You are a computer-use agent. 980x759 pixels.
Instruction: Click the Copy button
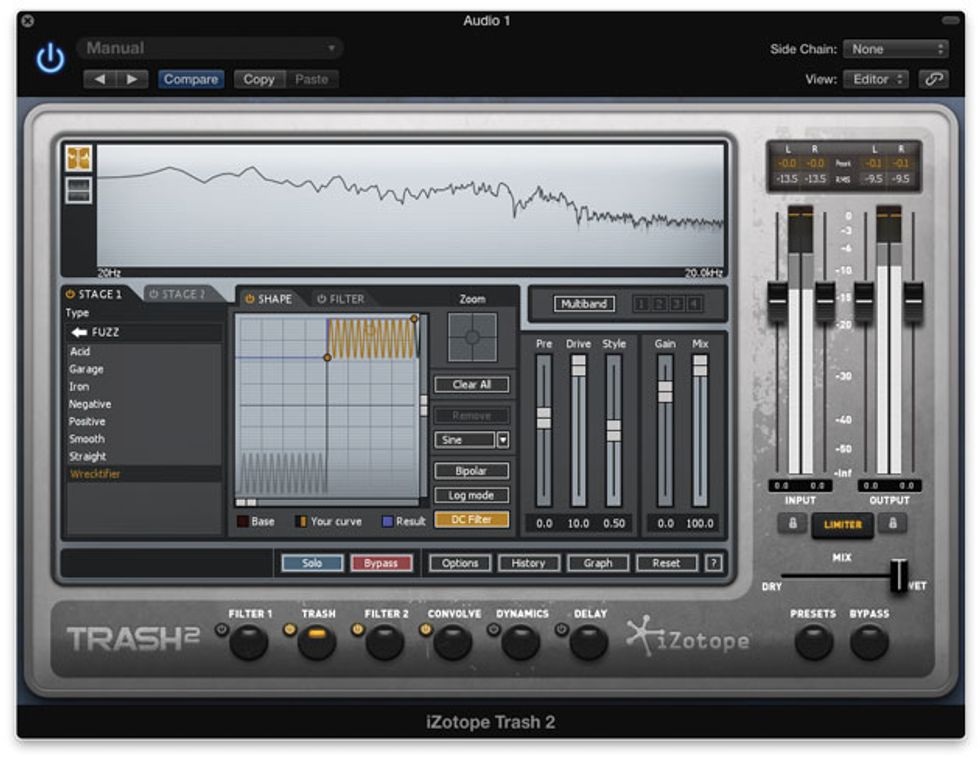[259, 79]
